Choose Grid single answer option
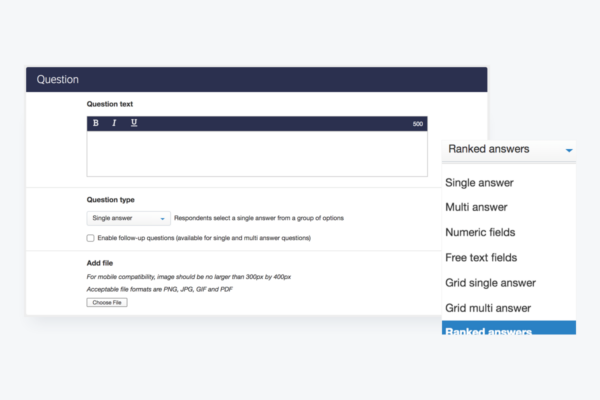This screenshot has height=400, width=600. [490, 283]
